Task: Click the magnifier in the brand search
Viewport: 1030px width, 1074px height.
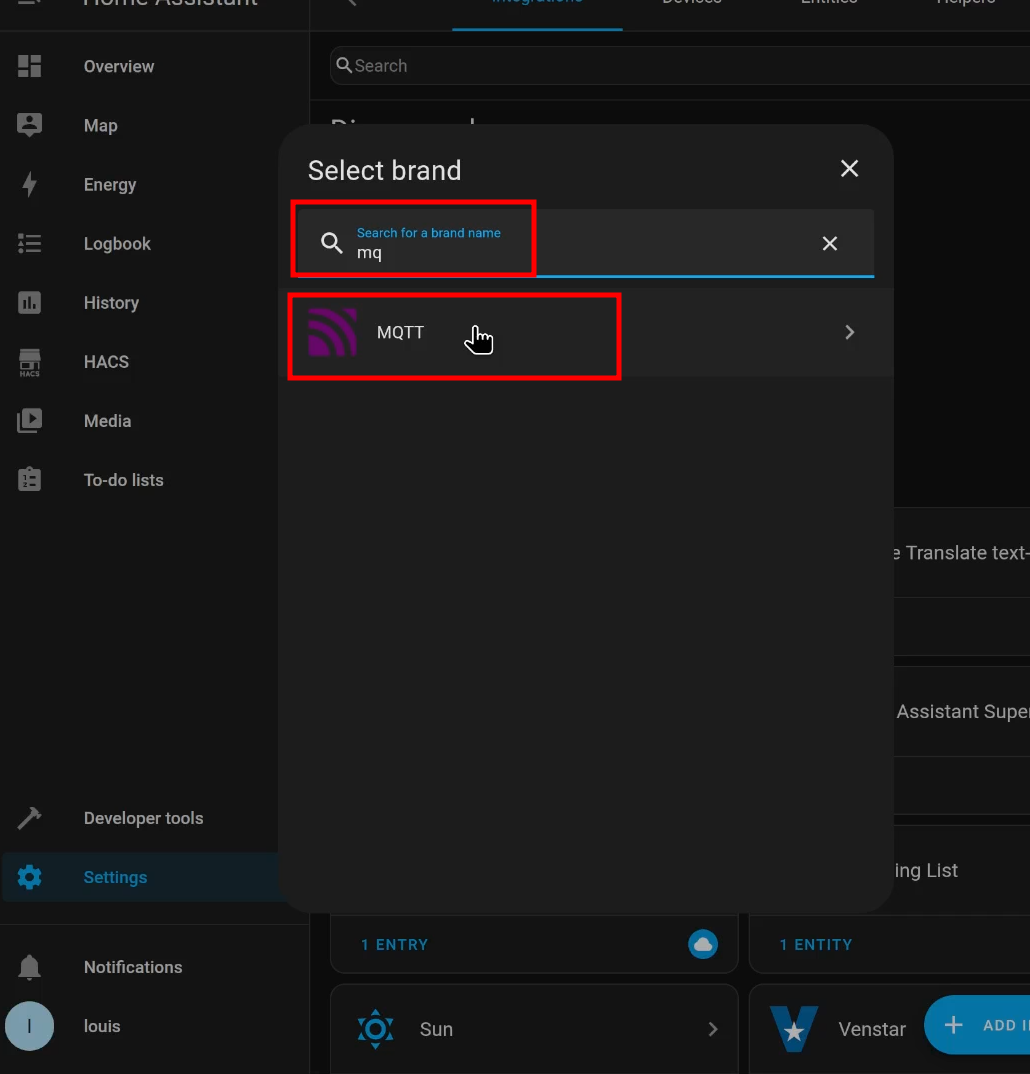Action: [332, 243]
